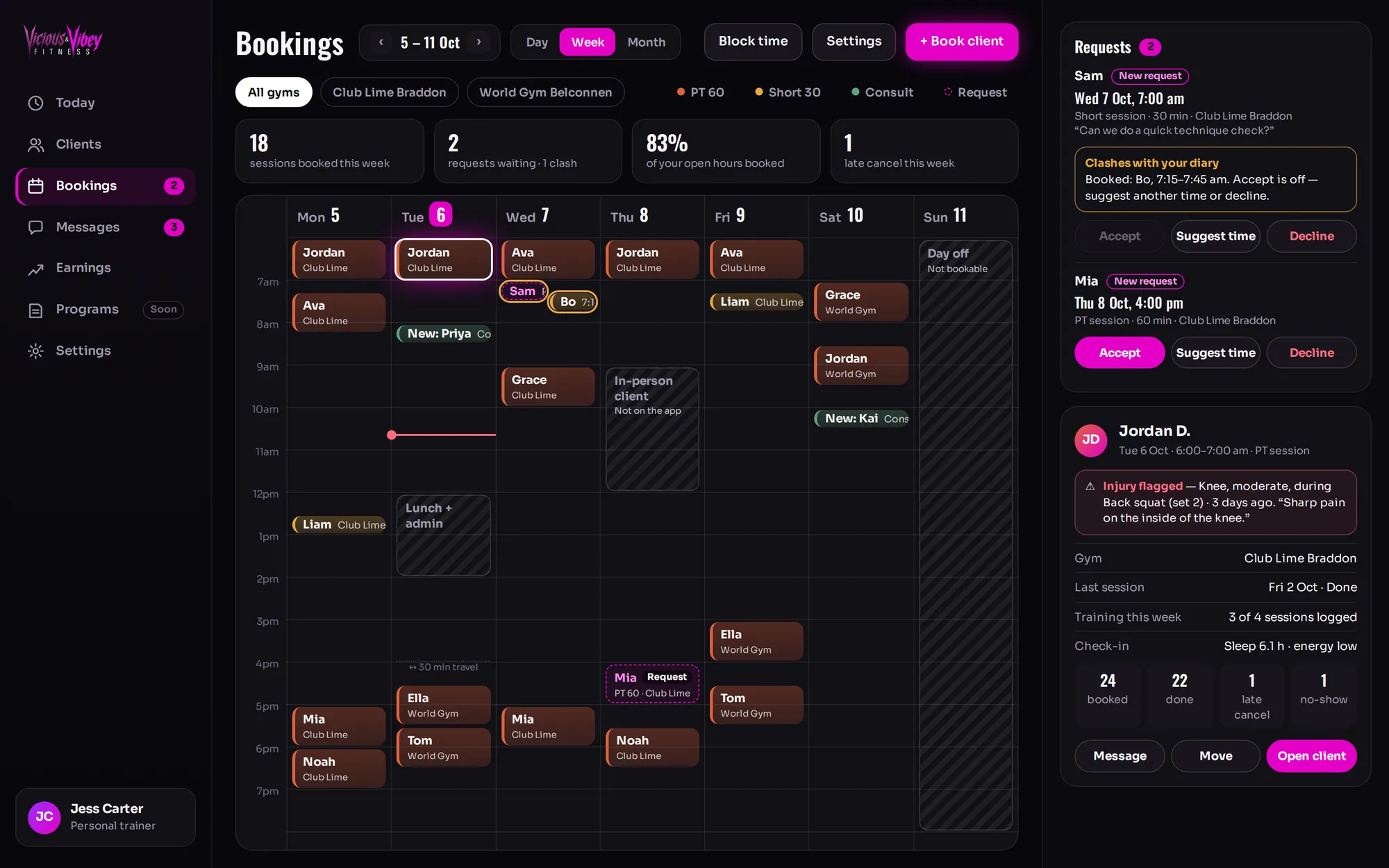1389x868 pixels.
Task: Open Earnings in the sidebar
Action: coord(106,268)
